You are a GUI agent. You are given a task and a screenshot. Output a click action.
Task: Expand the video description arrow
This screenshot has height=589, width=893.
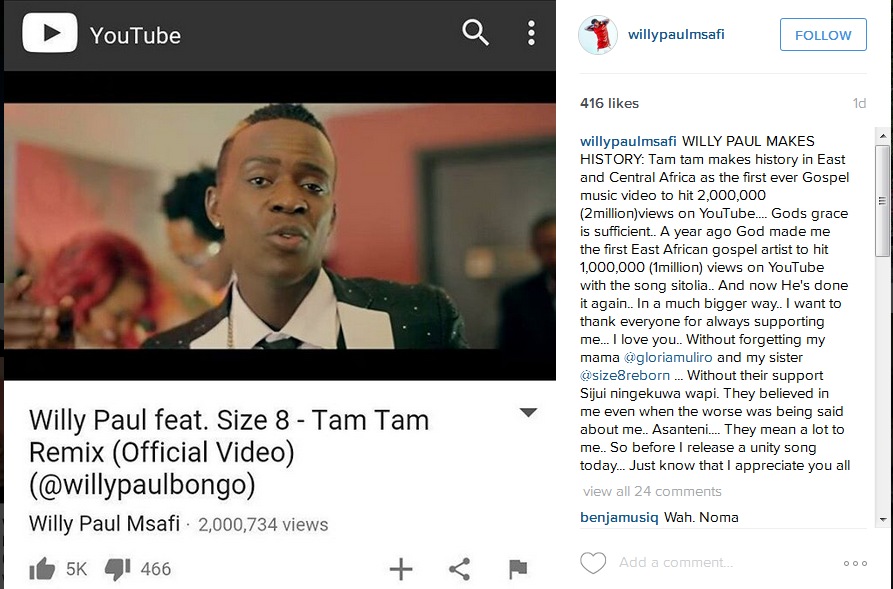click(529, 412)
